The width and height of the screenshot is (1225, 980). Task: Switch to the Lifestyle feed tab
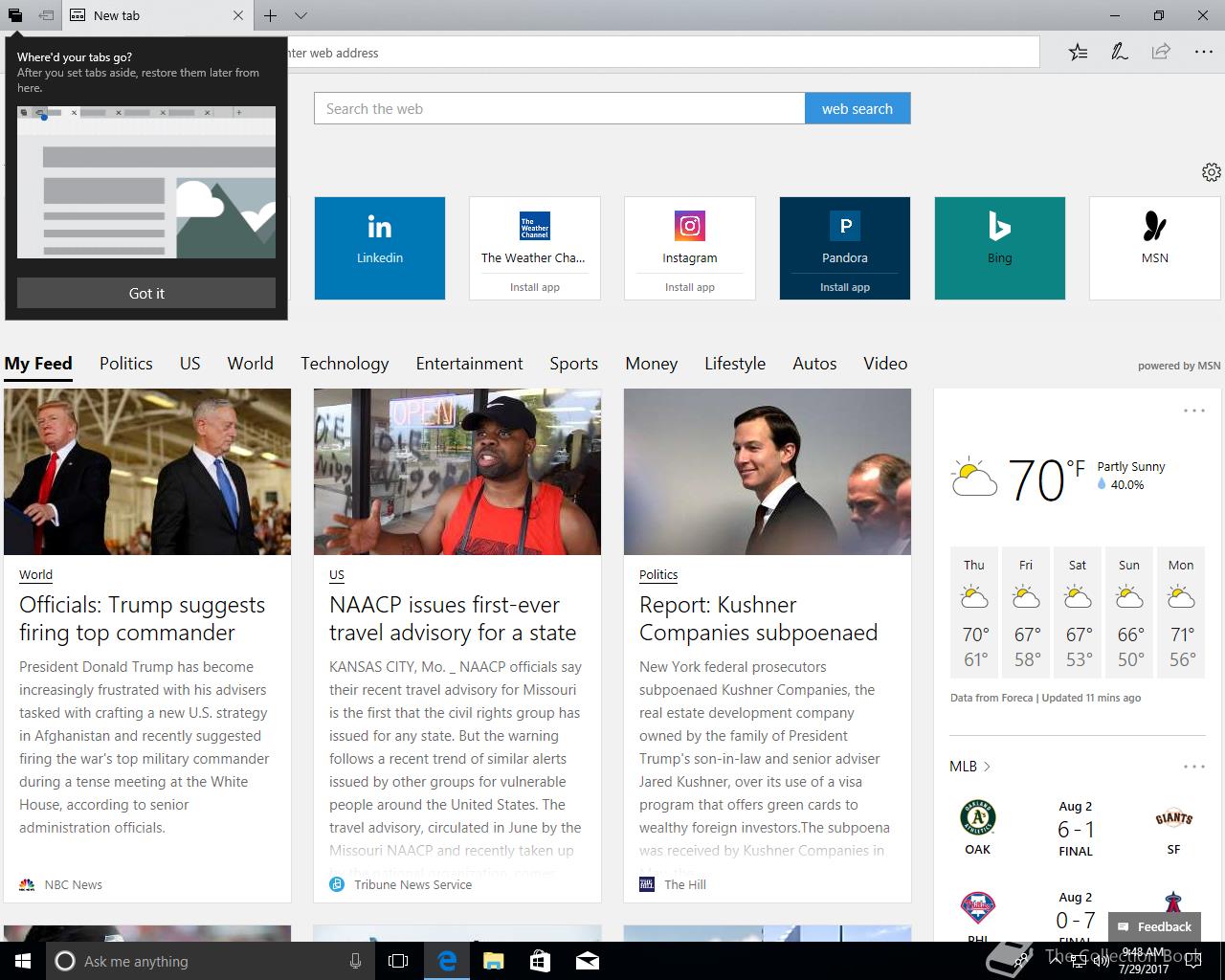pyautogui.click(x=735, y=364)
